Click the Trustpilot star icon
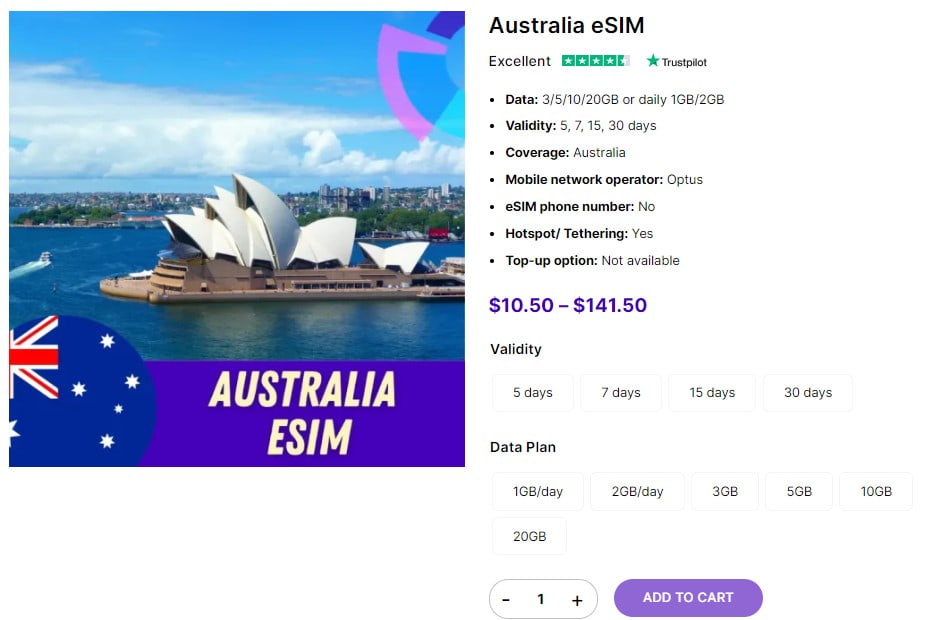This screenshot has width=928, height=620. pos(651,61)
